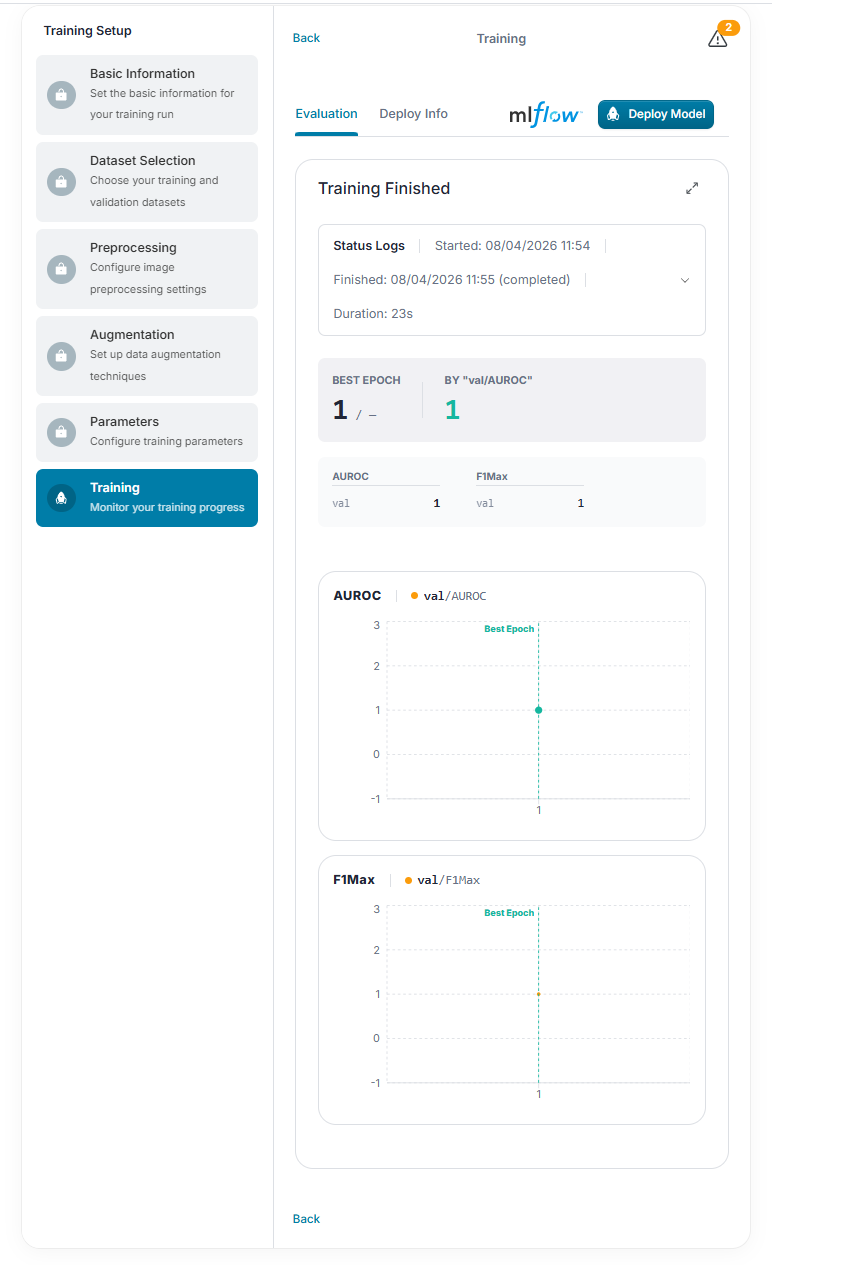Click the bottom Back link
The height and width of the screenshot is (1265, 857).
tap(306, 1219)
